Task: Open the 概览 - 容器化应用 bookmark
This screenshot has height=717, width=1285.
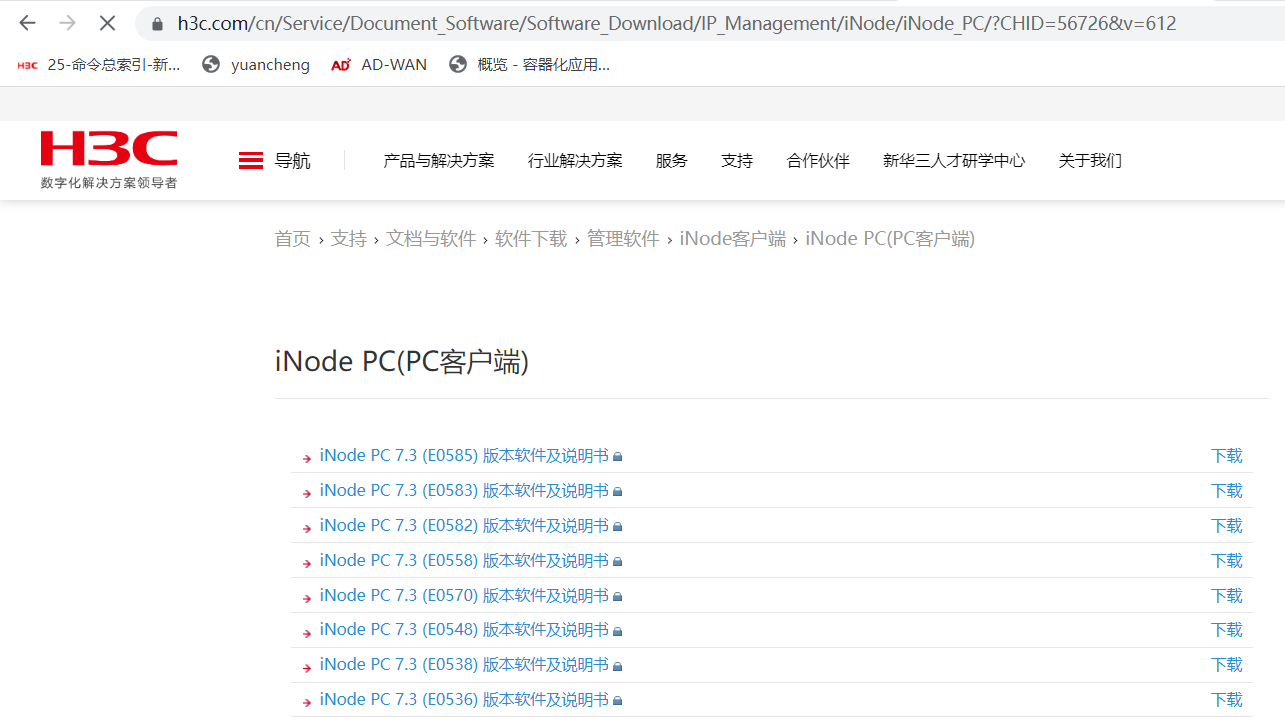Action: [x=529, y=65]
